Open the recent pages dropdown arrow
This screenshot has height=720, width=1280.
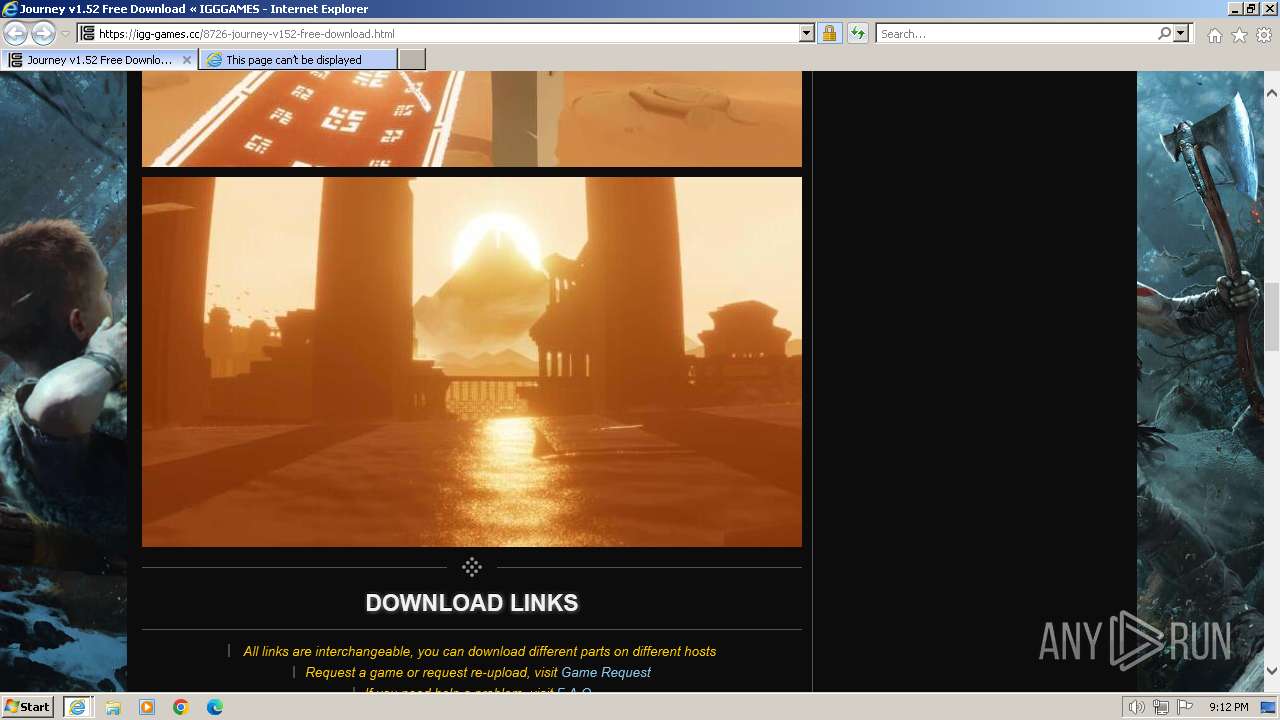65,34
